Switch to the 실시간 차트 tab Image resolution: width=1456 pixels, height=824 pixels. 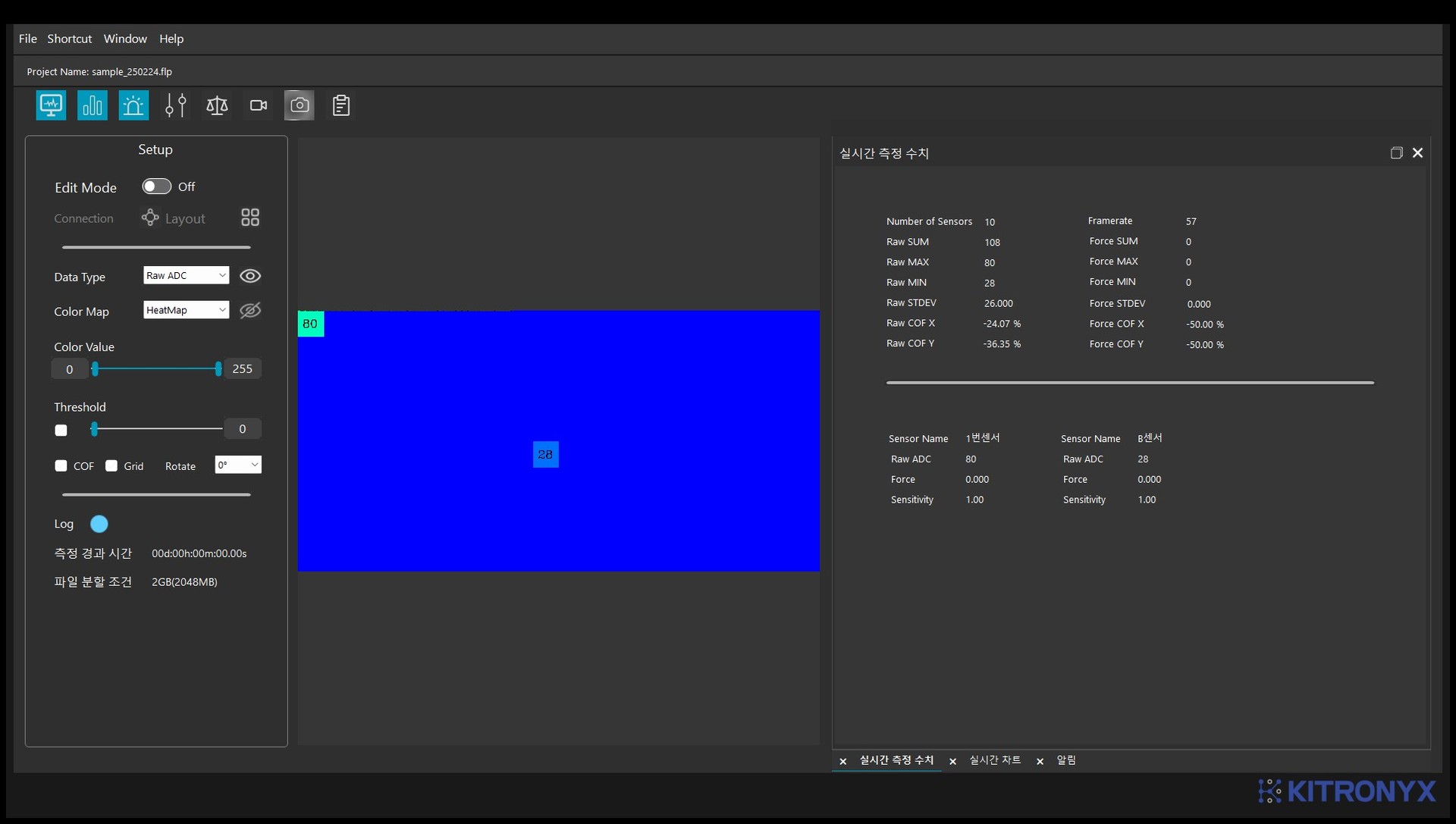[995, 760]
